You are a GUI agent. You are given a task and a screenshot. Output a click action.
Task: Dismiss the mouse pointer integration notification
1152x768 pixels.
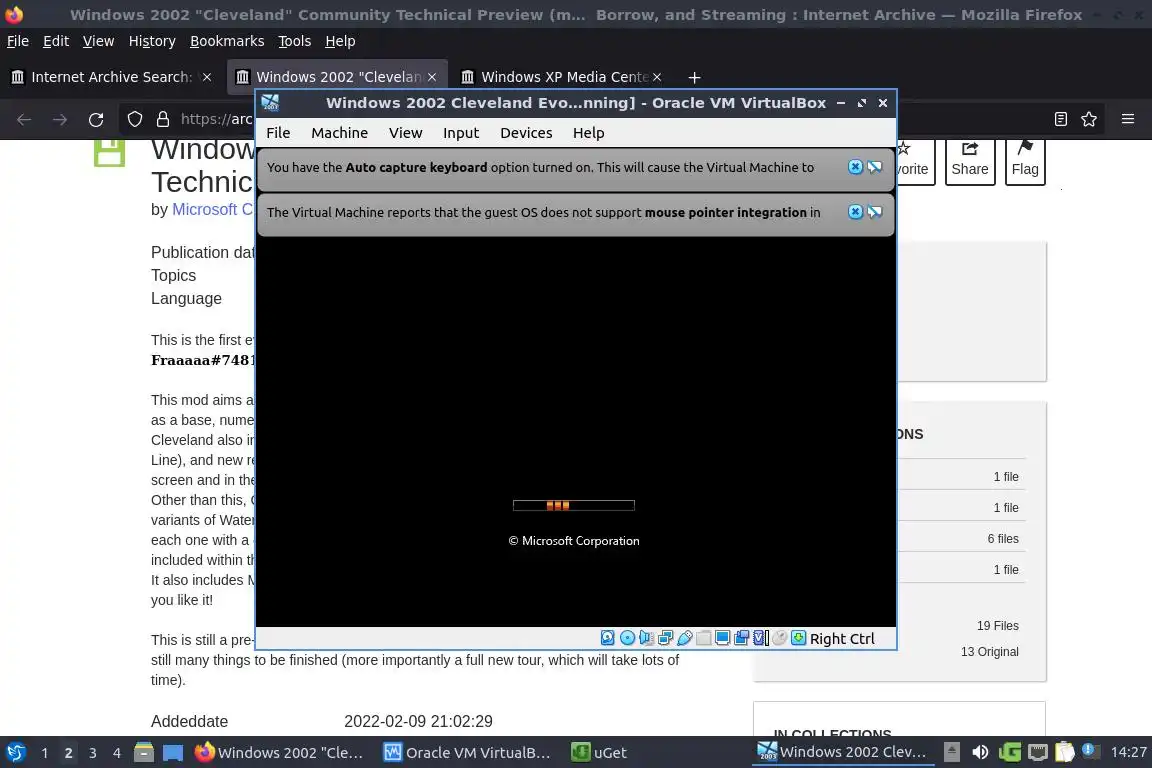click(x=855, y=212)
